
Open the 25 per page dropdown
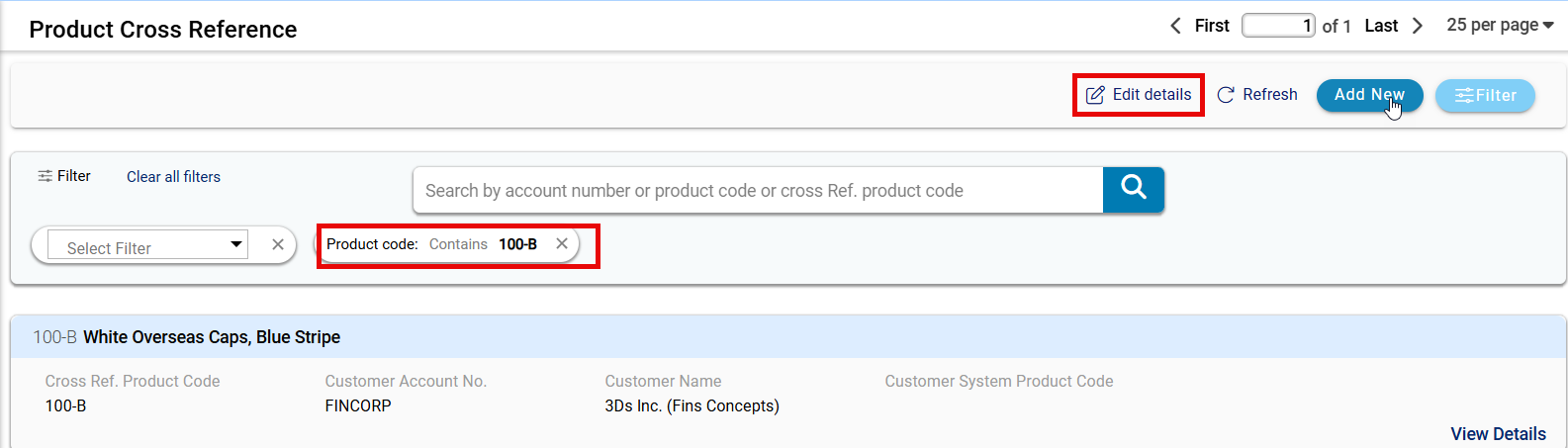(x=1499, y=26)
